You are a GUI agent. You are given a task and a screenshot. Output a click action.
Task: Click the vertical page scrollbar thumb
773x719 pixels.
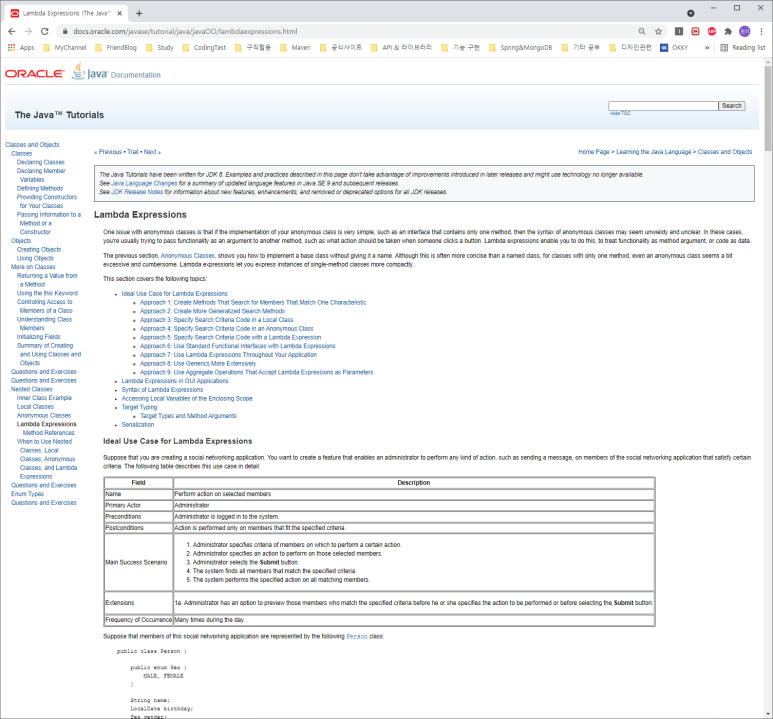pos(768,108)
